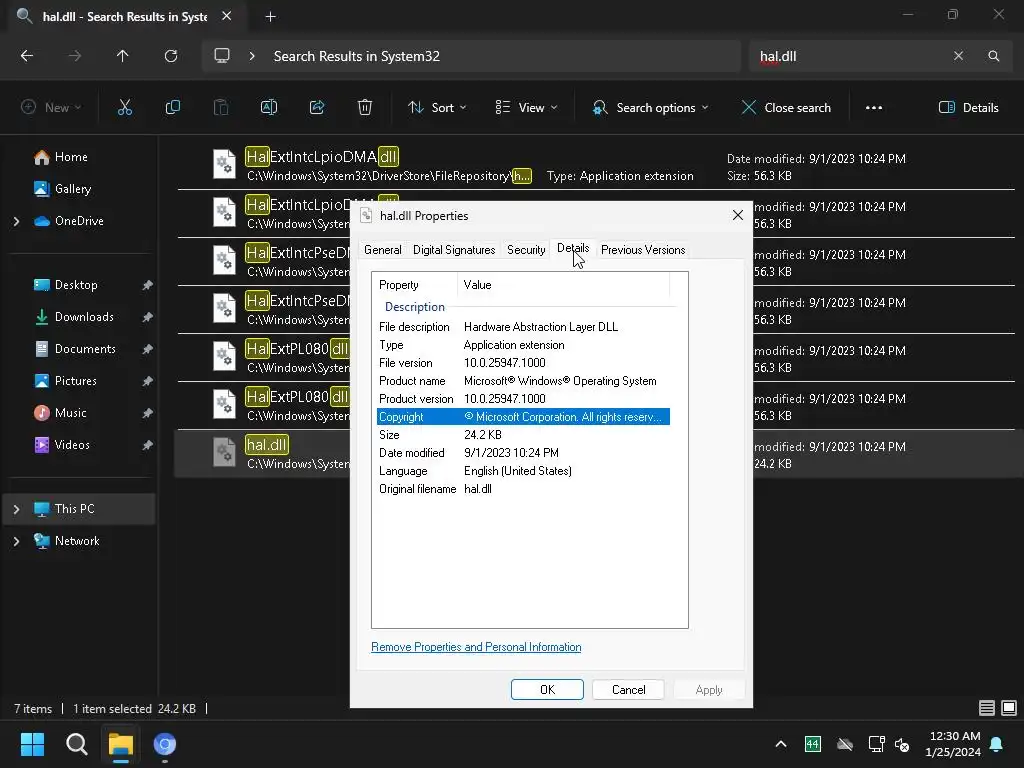Image resolution: width=1024 pixels, height=768 pixels.
Task: Click the hal.dll search input field
Action: 849,56
